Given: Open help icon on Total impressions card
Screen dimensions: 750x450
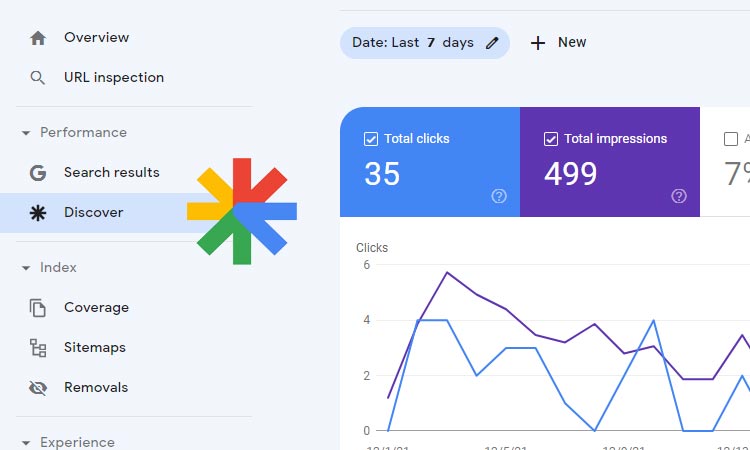Looking at the screenshot, I should 679,196.
